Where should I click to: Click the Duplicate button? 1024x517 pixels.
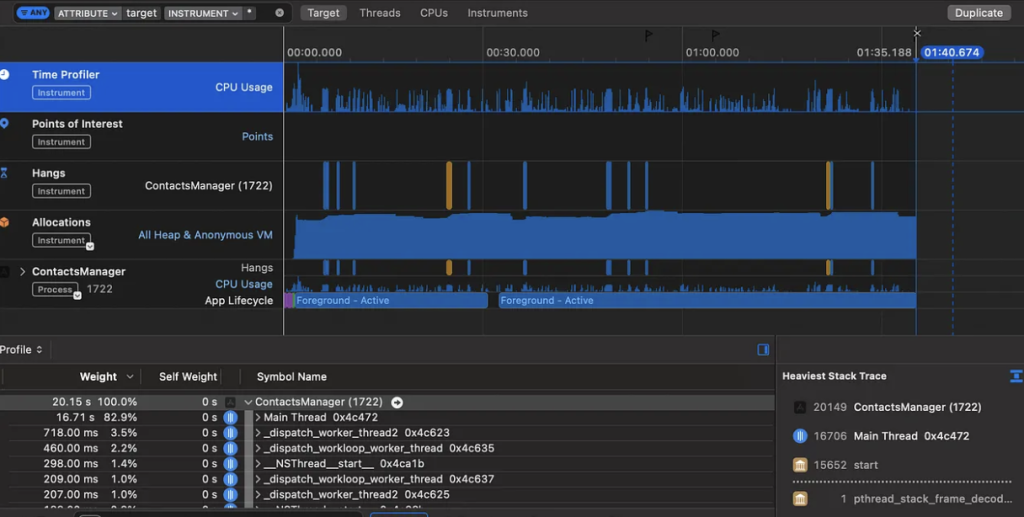pyautogui.click(x=978, y=13)
